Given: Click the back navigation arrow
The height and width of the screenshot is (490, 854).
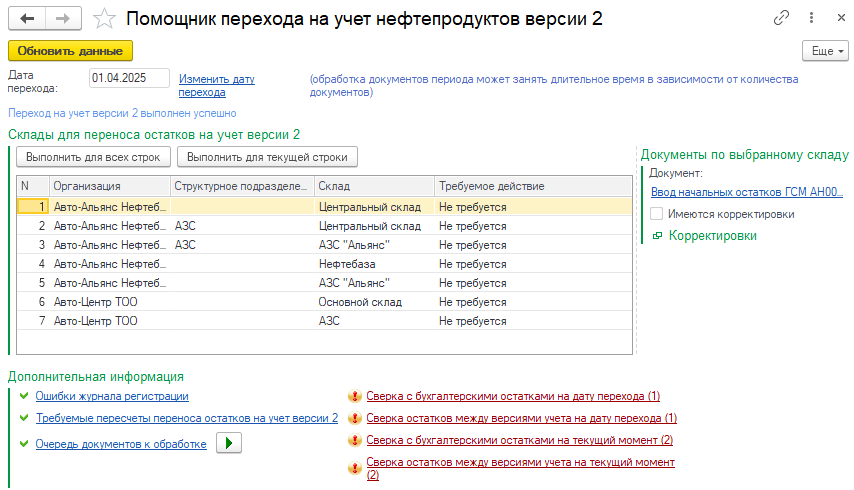Looking at the screenshot, I should click(x=27, y=19).
